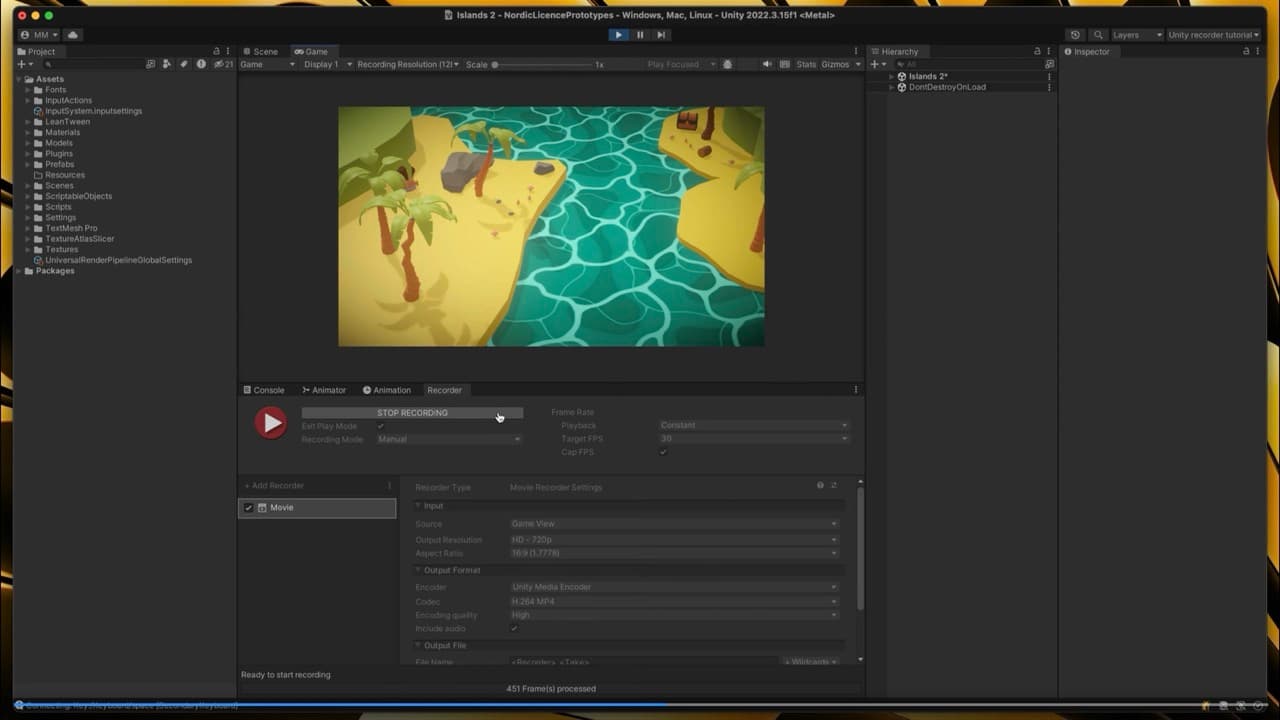Select the UniversalRenderPipelineGlobalSettings asset
The image size is (1280, 720).
[118, 260]
